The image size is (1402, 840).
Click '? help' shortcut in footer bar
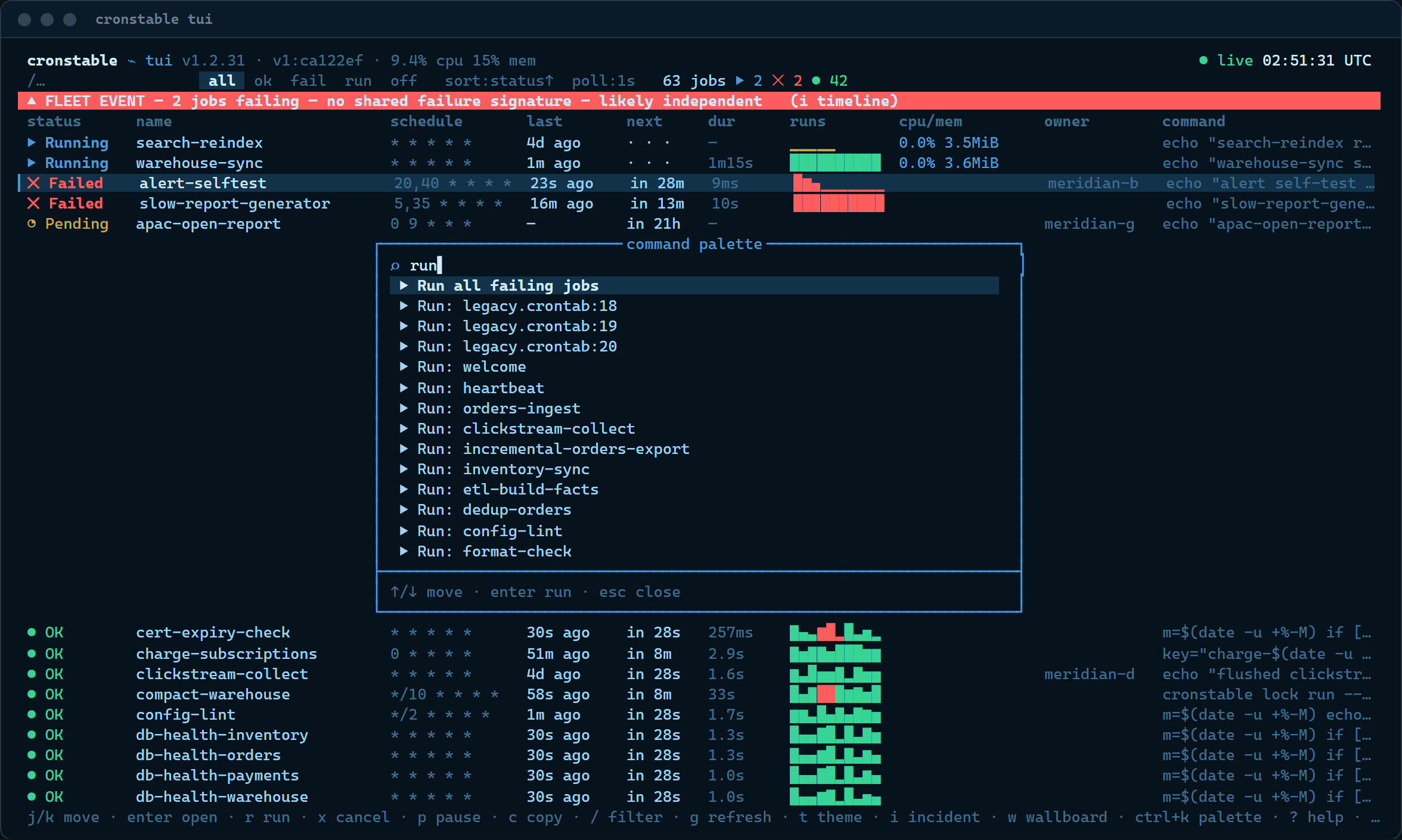point(1316,817)
